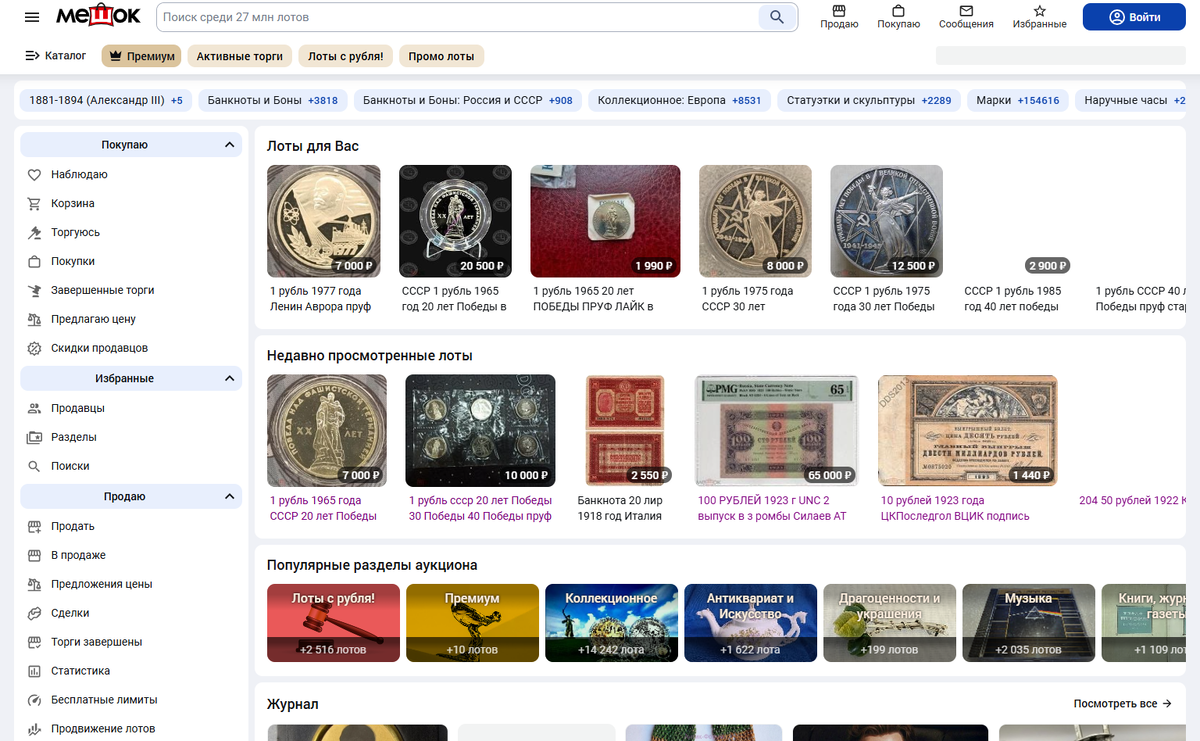
Task: Click Предложения цены sidebar icon
Action: coord(34,585)
